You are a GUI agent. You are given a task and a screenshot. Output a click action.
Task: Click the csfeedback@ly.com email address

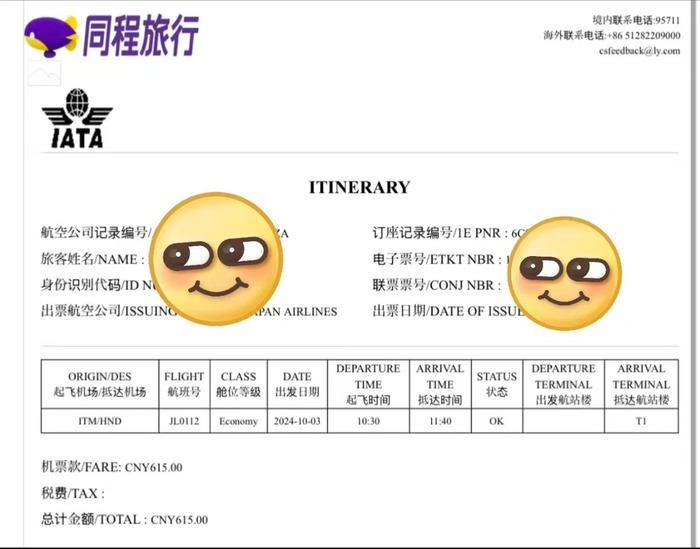click(639, 51)
